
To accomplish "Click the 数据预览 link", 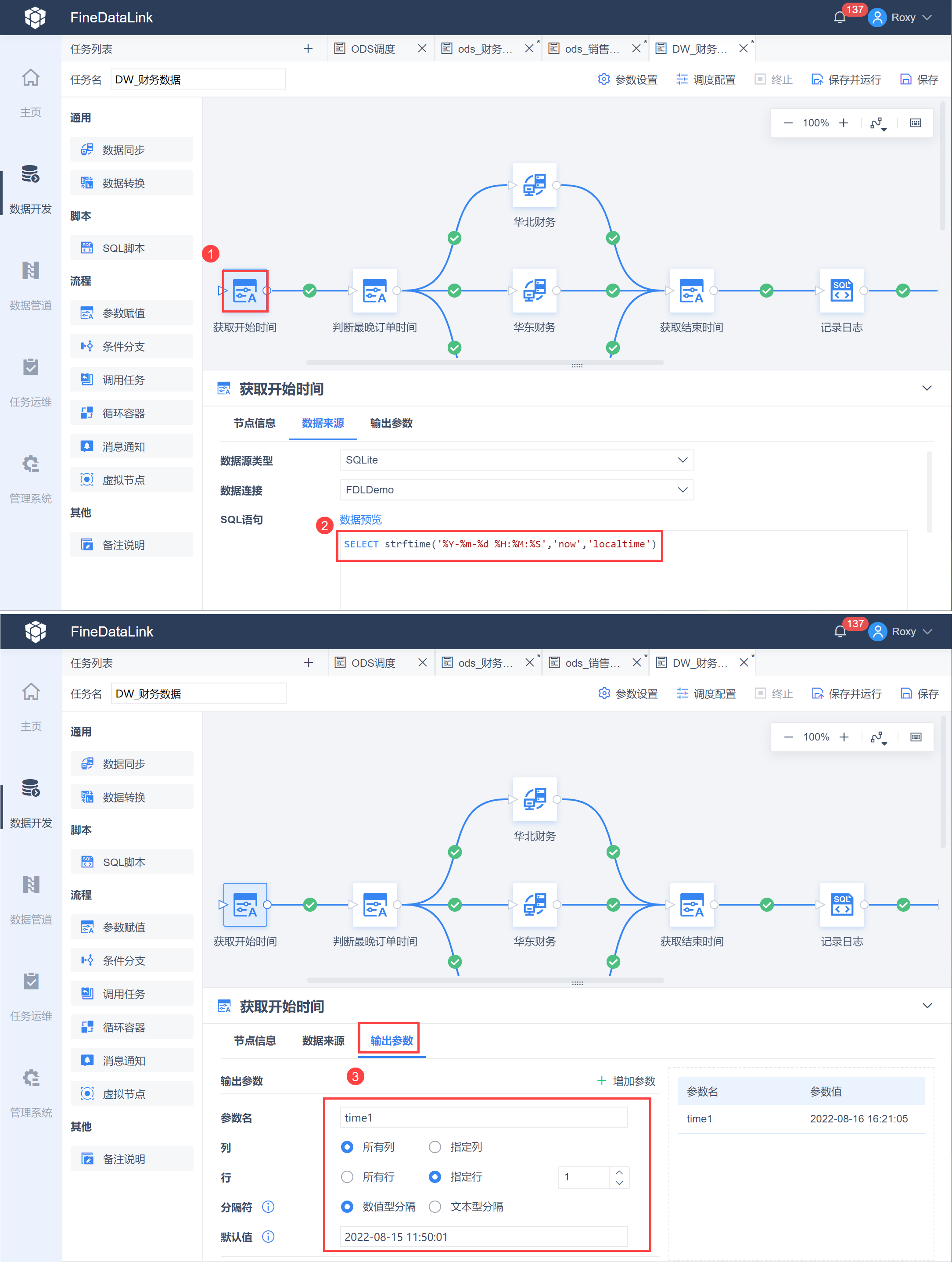I will (360, 519).
